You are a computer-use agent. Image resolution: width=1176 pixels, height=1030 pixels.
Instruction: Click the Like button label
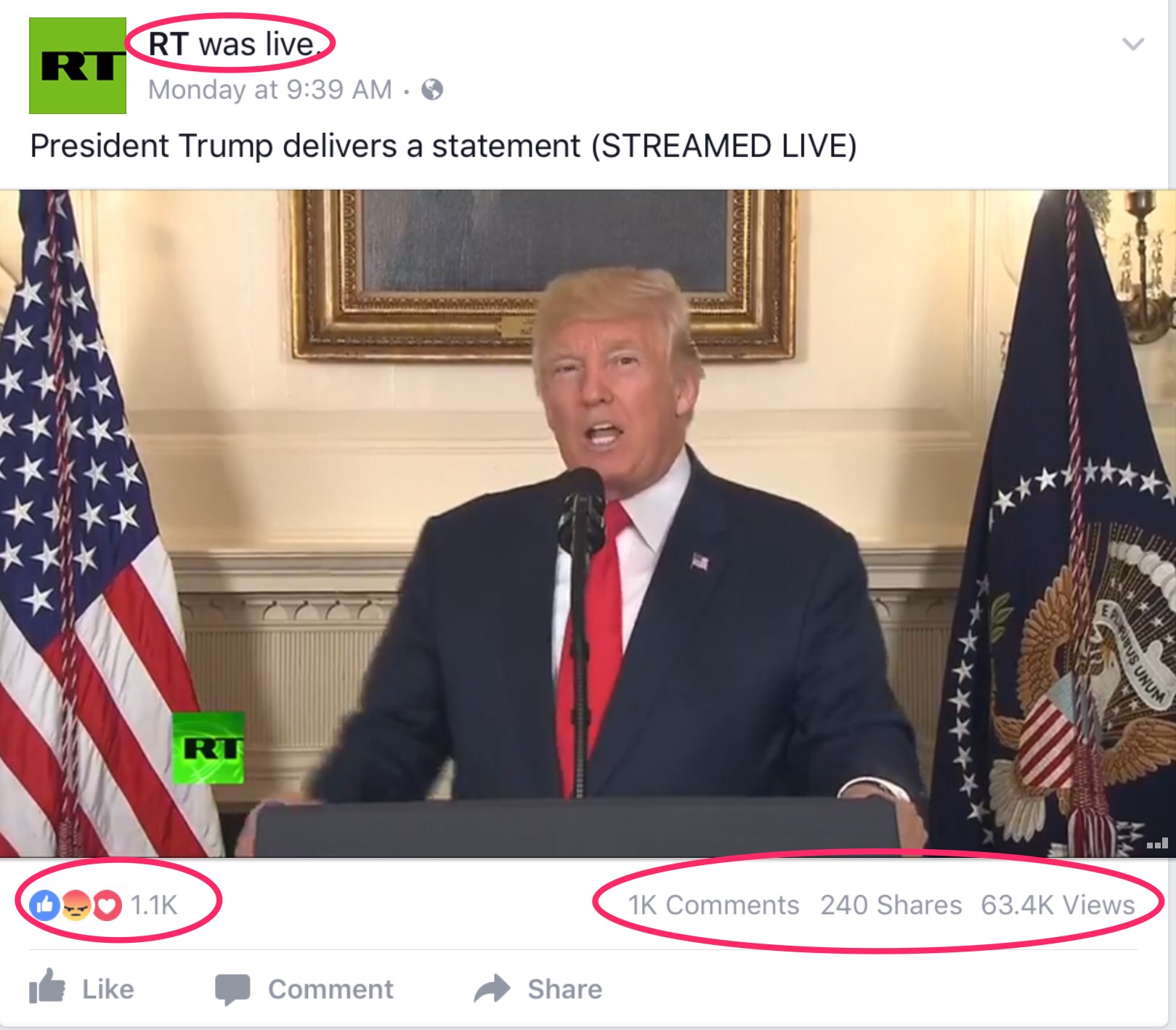[108, 989]
